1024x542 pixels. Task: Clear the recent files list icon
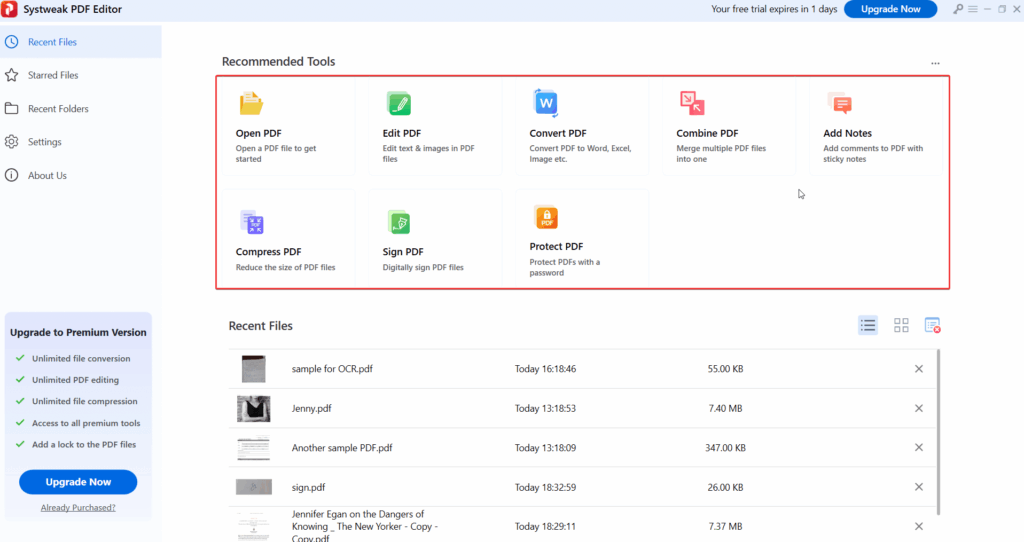933,325
